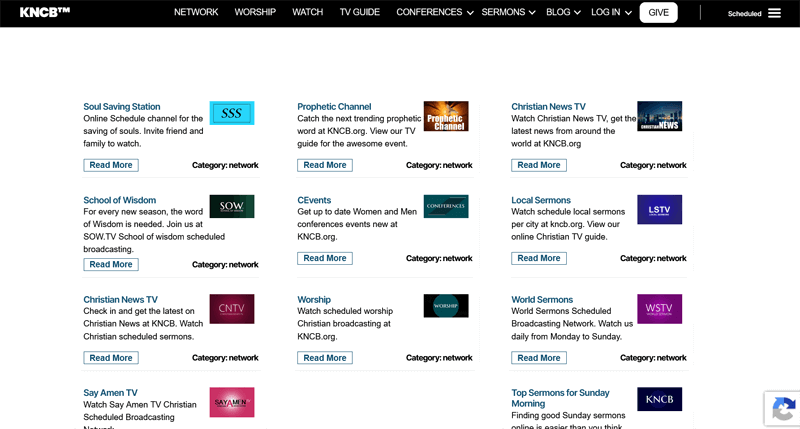Click the KNCB site logo
The image size is (800, 429).
(45, 12)
